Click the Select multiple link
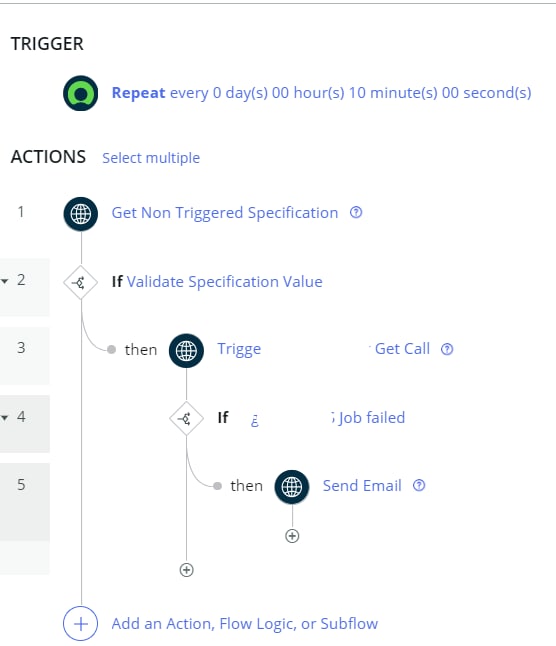The width and height of the screenshot is (556, 646). (x=151, y=158)
